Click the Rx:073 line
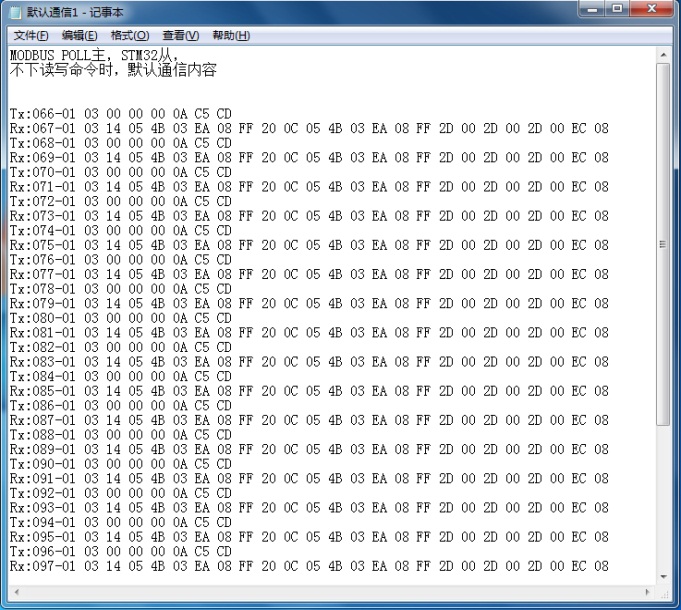This screenshot has width=681, height=610. [309, 216]
